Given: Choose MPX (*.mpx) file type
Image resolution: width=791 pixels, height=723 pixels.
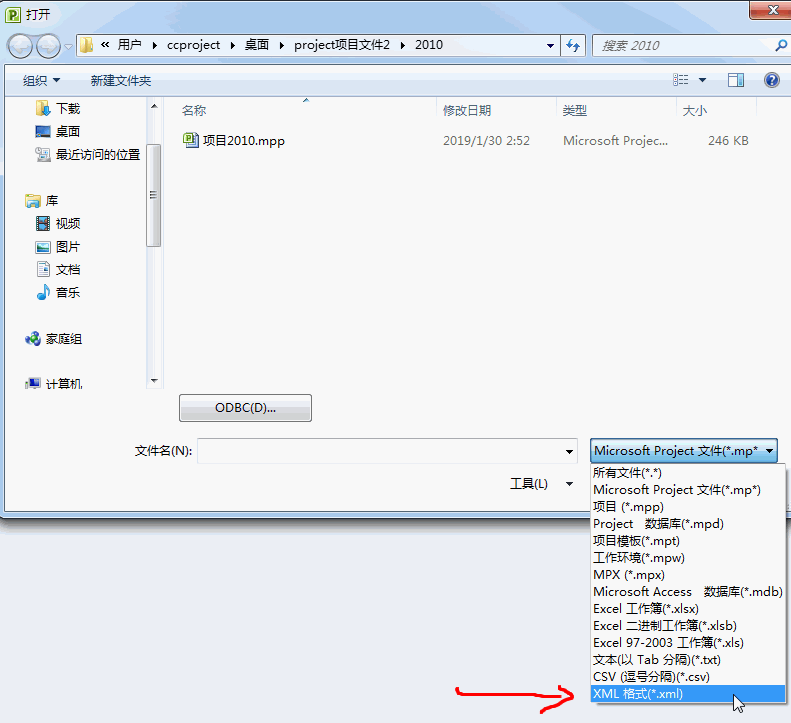Looking at the screenshot, I should pyautogui.click(x=688, y=575).
